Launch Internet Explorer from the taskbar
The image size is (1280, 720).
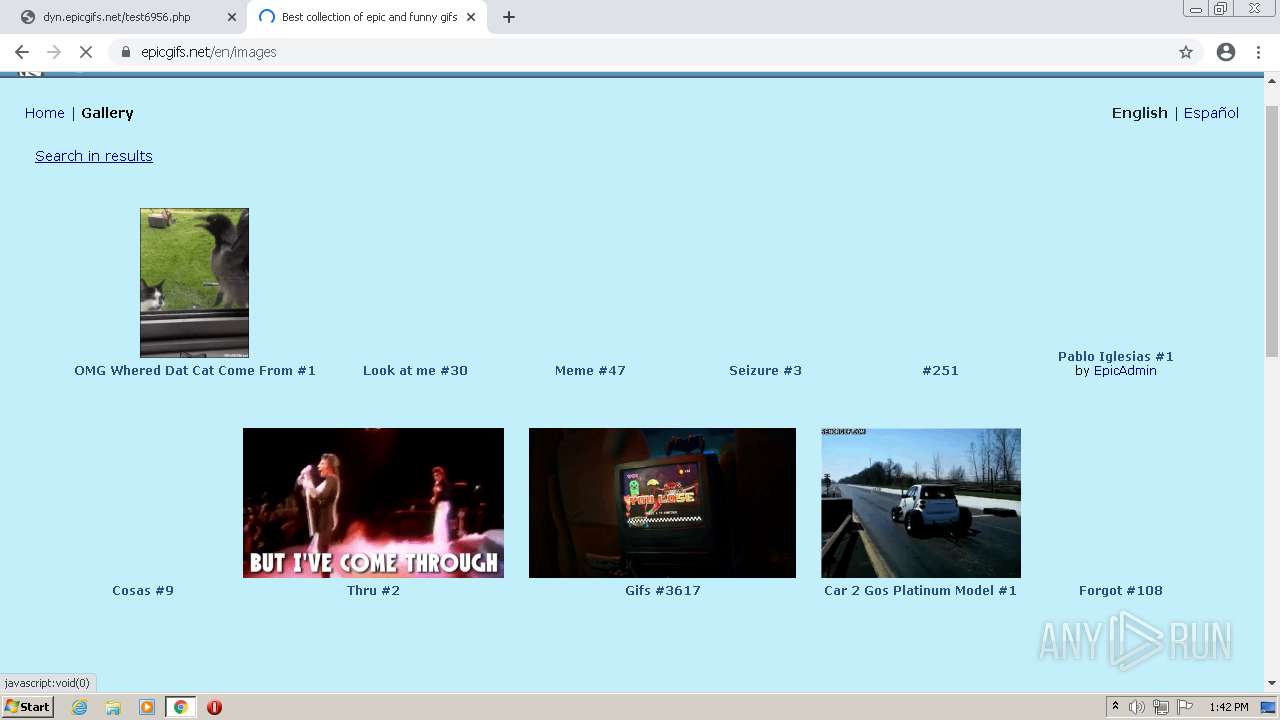pyautogui.click(x=79, y=707)
